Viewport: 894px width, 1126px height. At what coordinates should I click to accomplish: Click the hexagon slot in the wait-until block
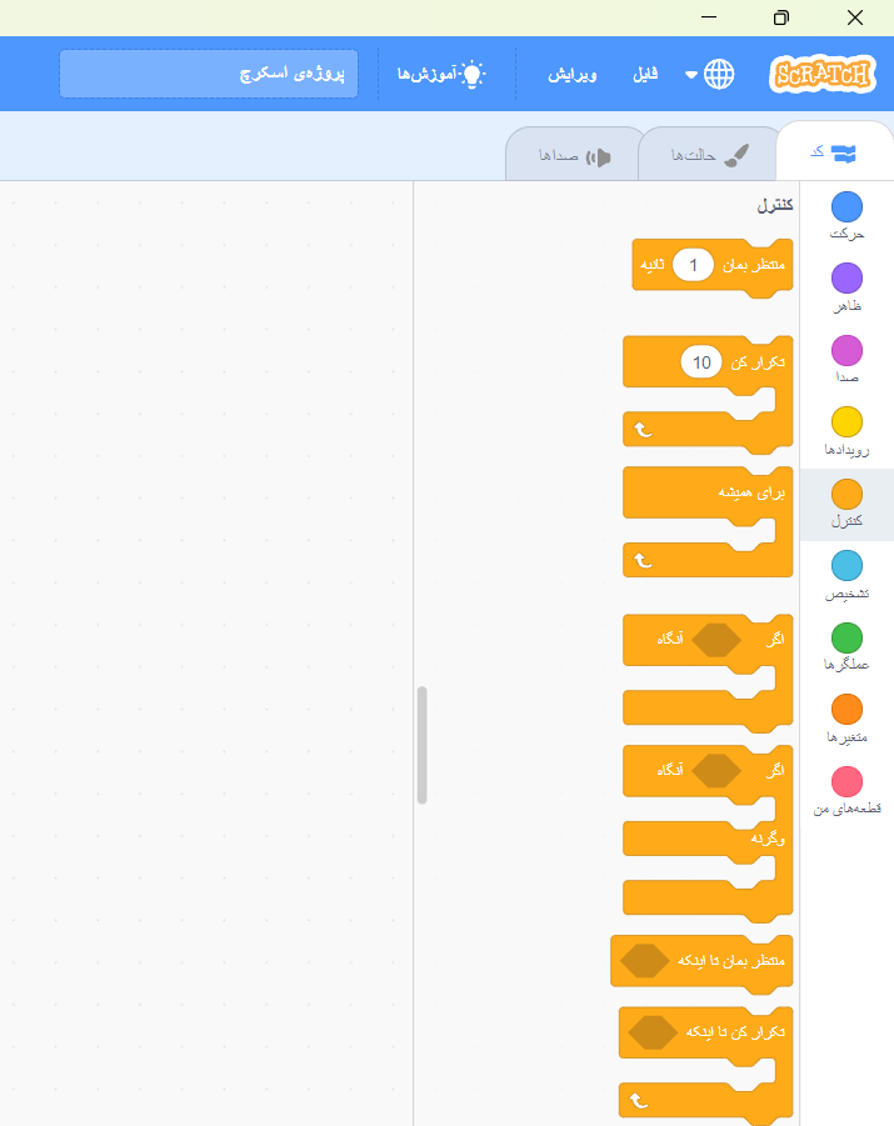(x=645, y=961)
